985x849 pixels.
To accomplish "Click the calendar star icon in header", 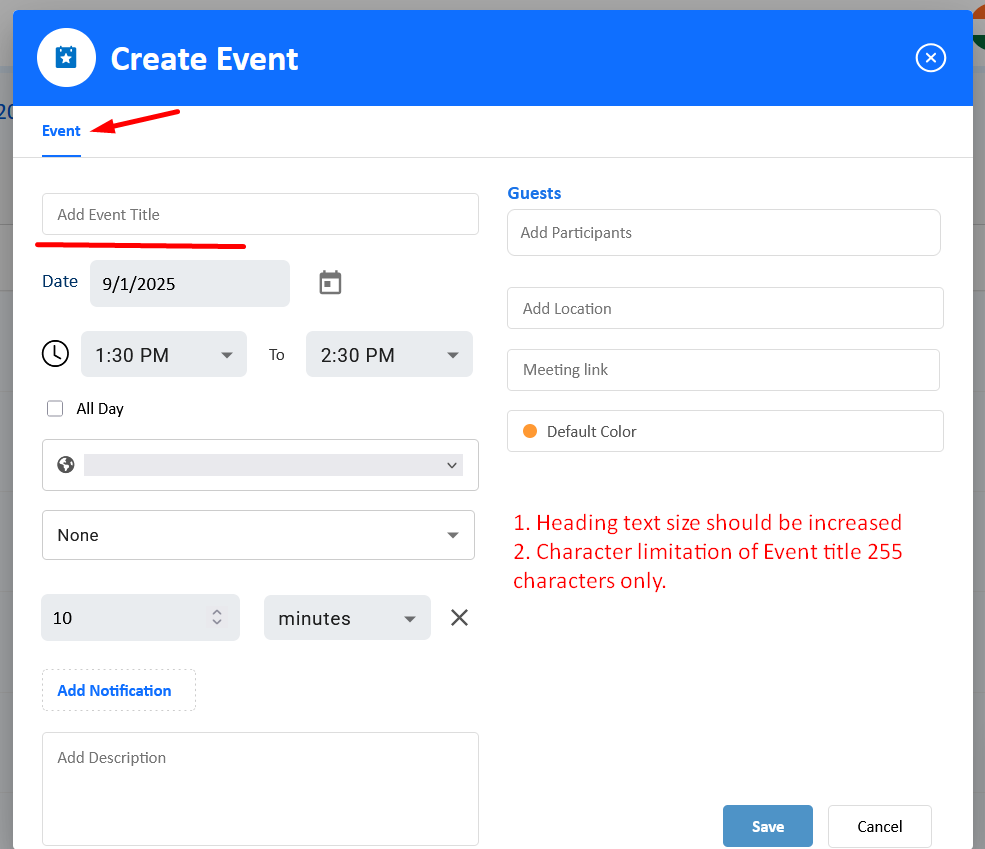I will (x=66, y=58).
